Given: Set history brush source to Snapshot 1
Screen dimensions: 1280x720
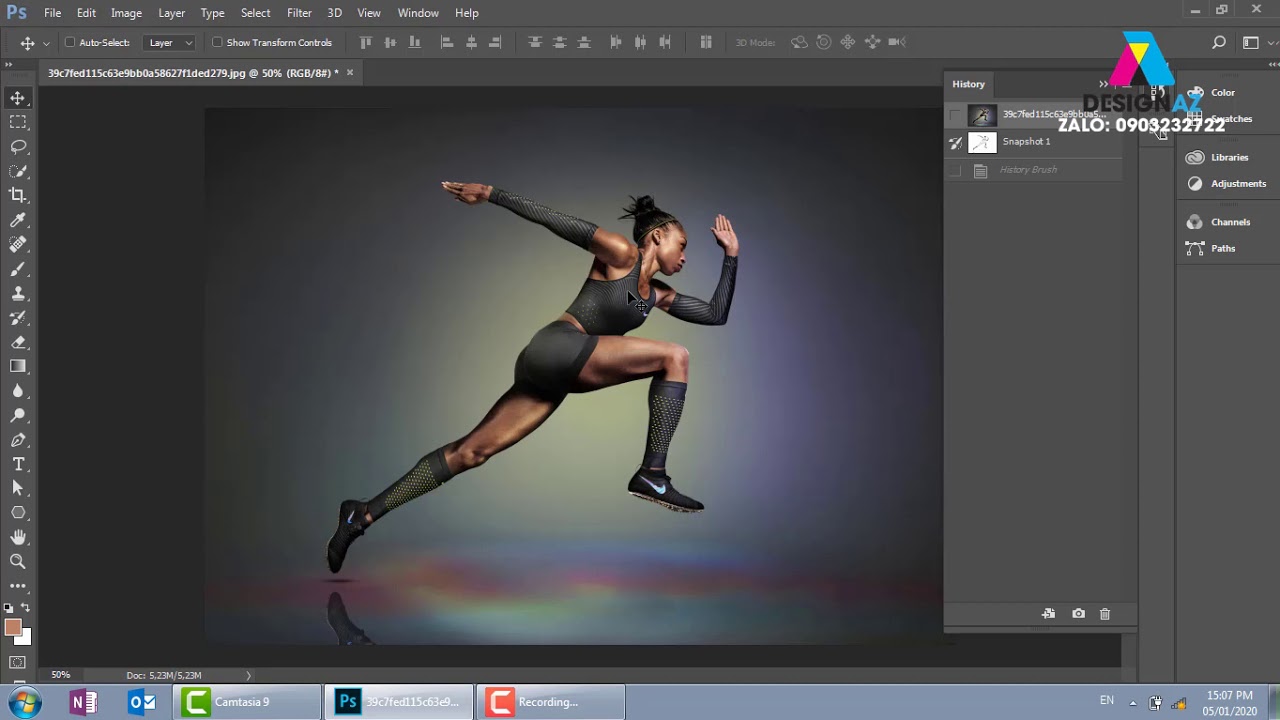Looking at the screenshot, I should coord(955,142).
